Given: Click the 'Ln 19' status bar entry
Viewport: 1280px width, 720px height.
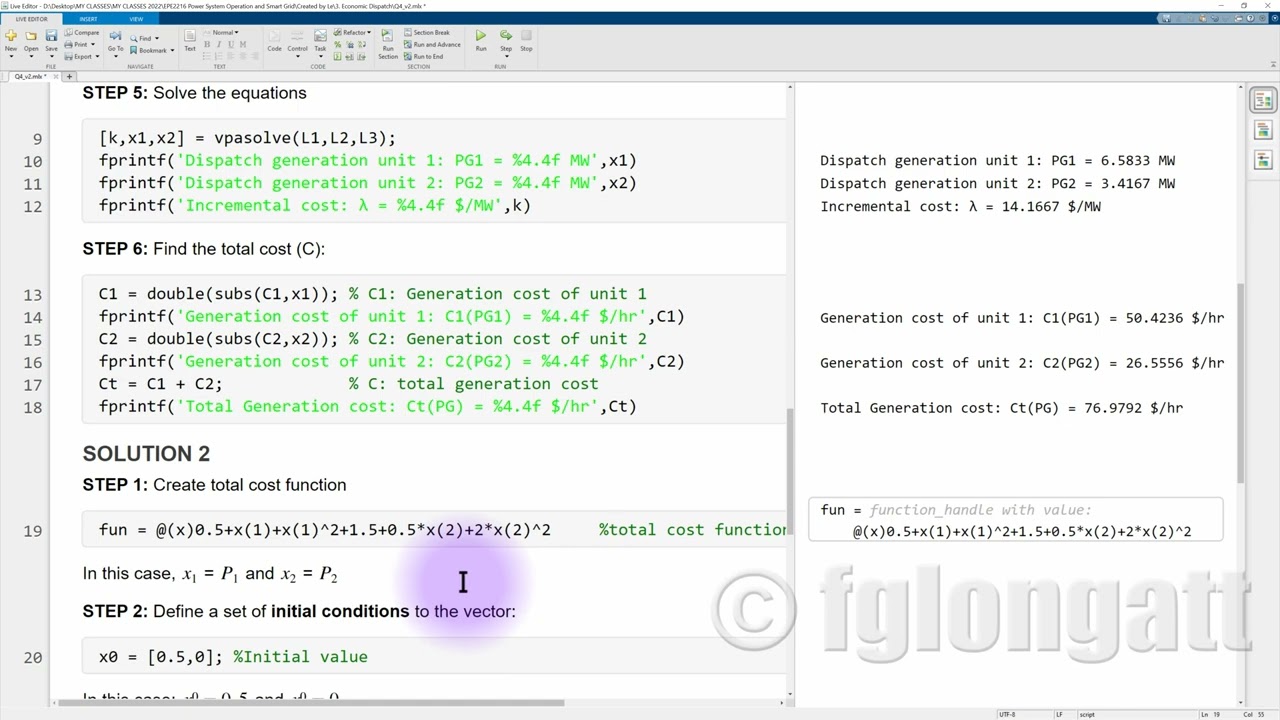Looking at the screenshot, I should pos(1210,714).
